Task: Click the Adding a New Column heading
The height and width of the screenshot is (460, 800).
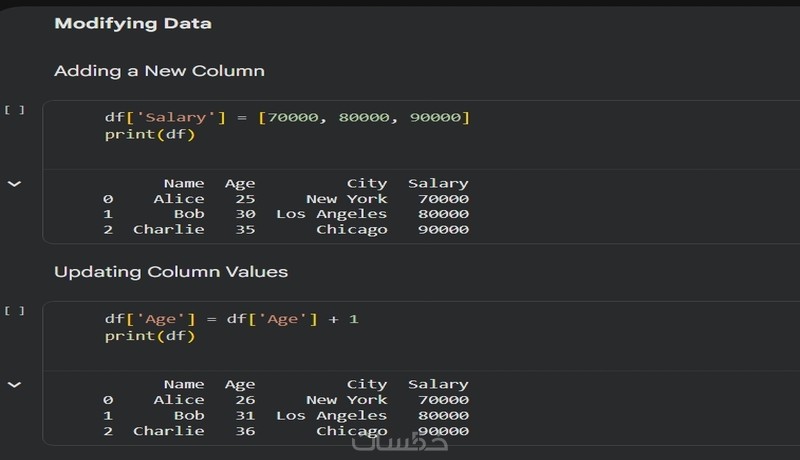Action: pos(159,71)
